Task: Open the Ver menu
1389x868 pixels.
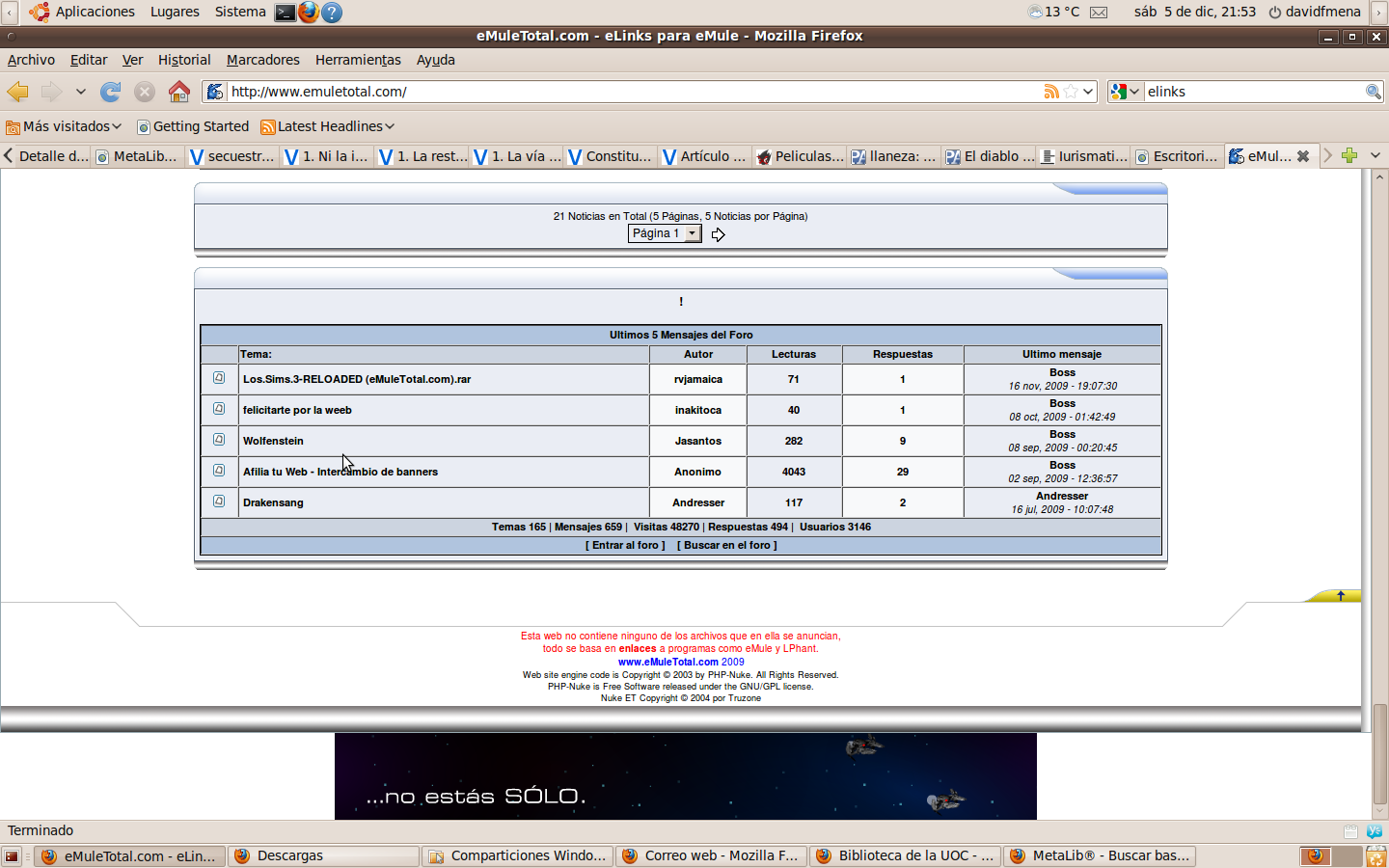Action: (133, 60)
